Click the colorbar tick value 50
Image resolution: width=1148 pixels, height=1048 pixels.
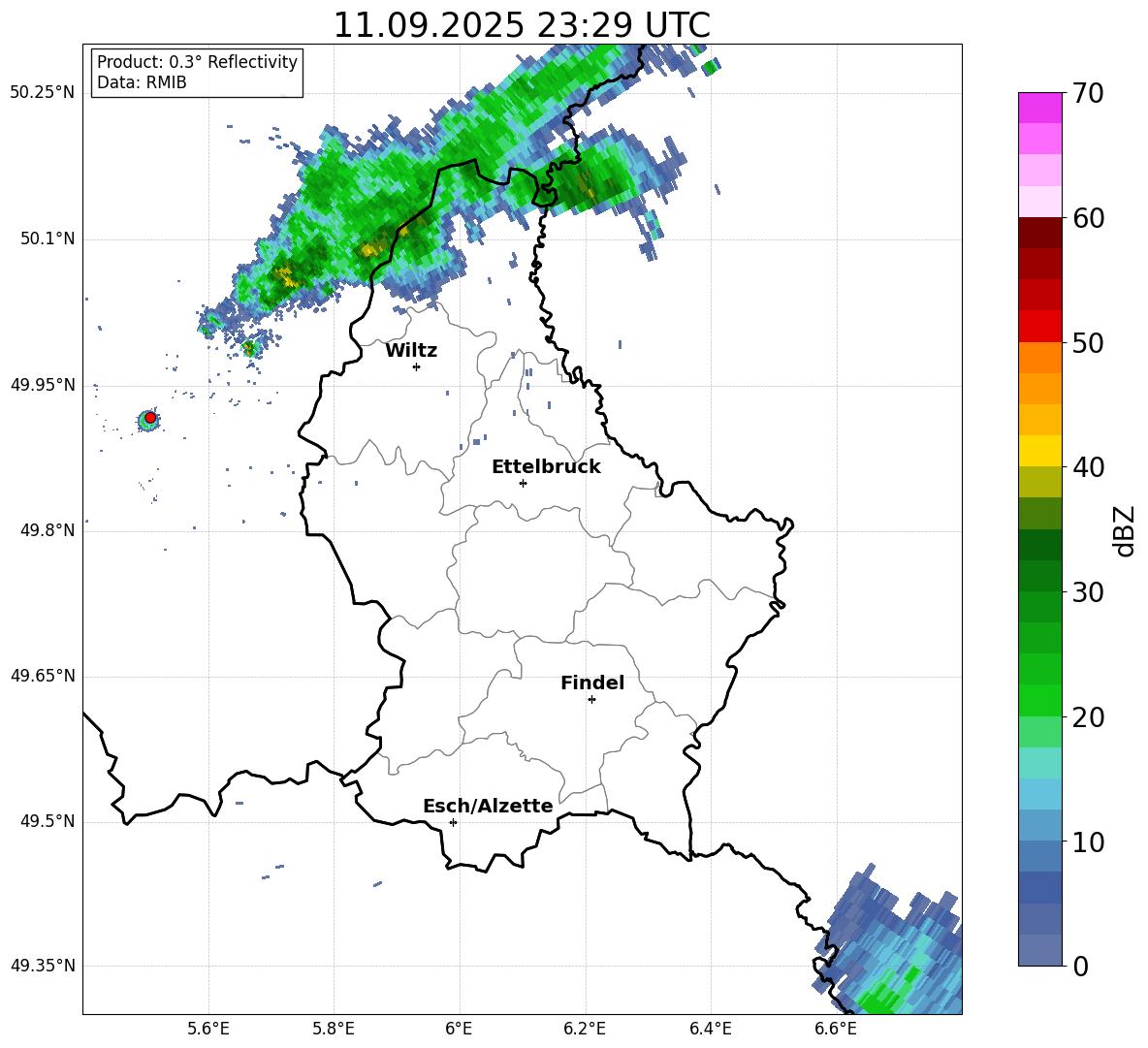(x=1088, y=342)
